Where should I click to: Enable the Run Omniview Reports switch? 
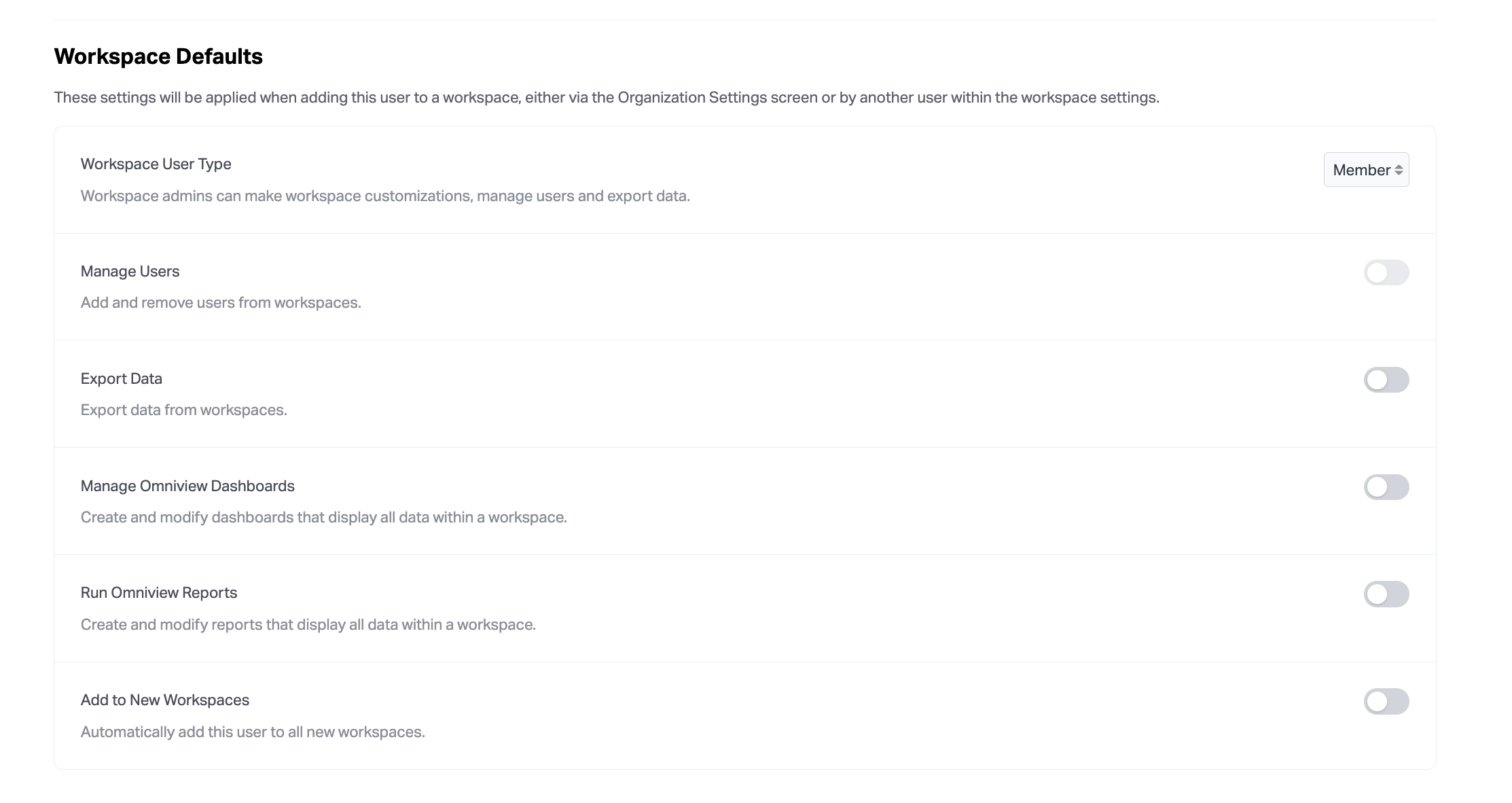[x=1386, y=594]
